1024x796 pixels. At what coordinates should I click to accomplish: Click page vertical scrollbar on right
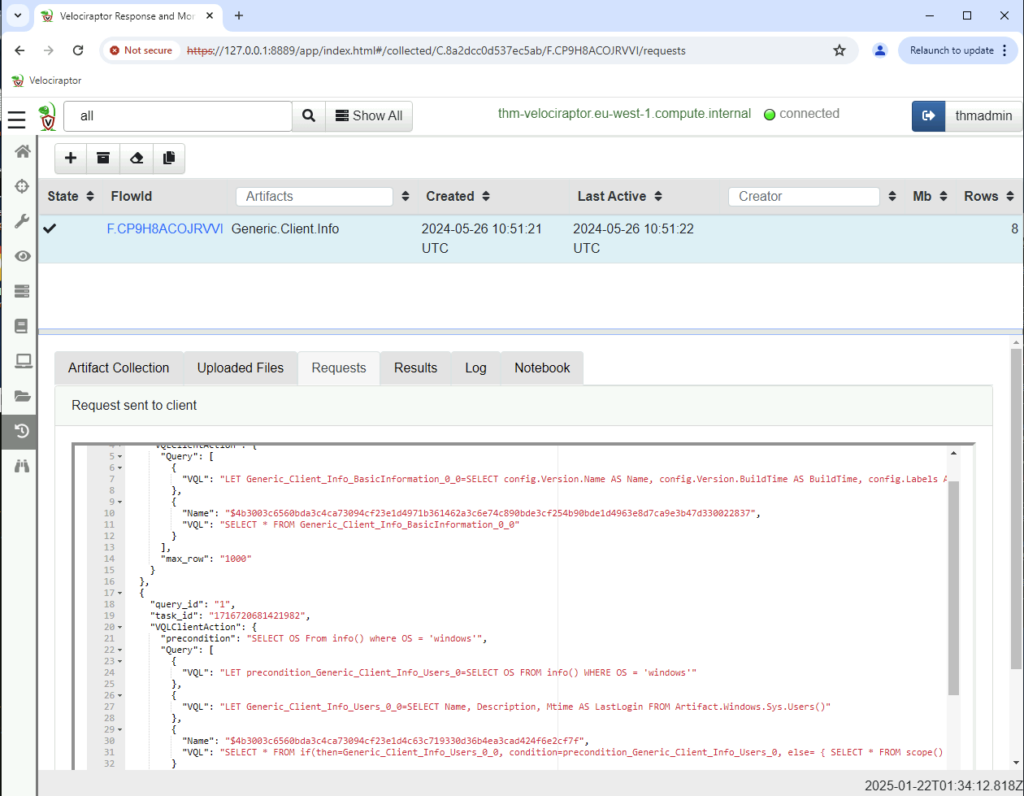[x=1016, y=507]
